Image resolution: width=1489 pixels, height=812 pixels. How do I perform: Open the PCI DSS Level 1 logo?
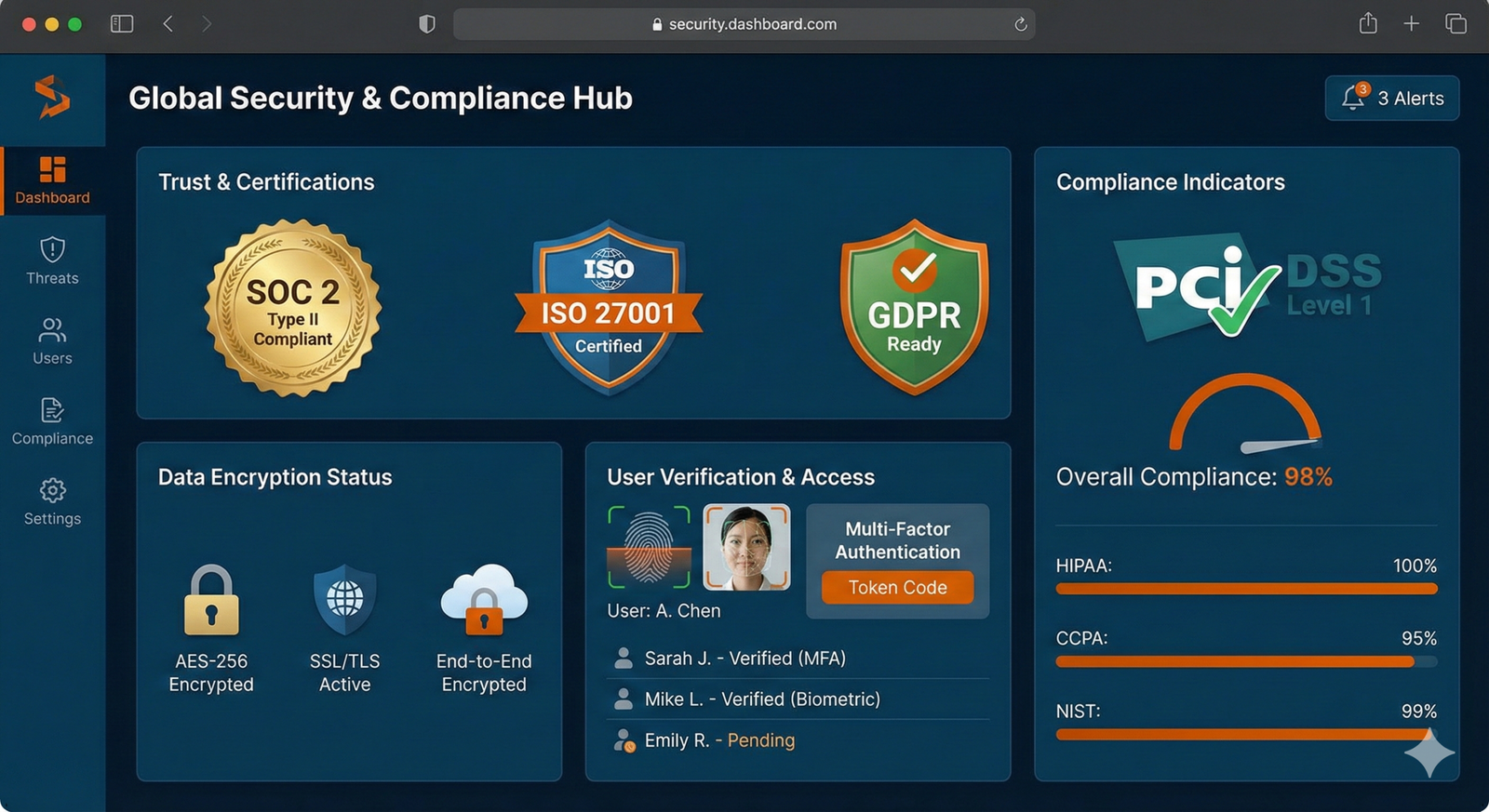click(x=1247, y=286)
